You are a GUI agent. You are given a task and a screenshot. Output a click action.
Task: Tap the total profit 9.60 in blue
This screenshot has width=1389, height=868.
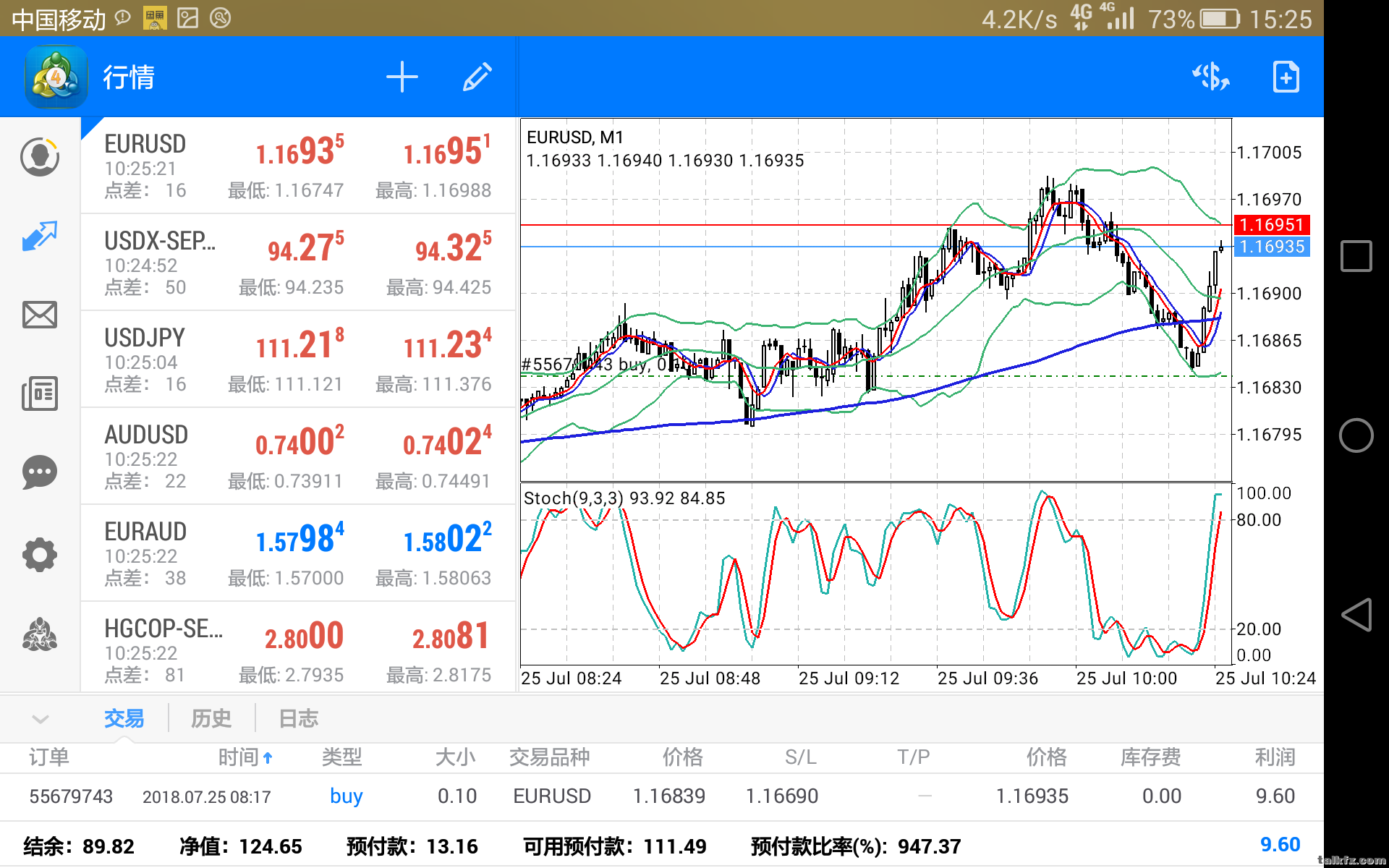1280,845
